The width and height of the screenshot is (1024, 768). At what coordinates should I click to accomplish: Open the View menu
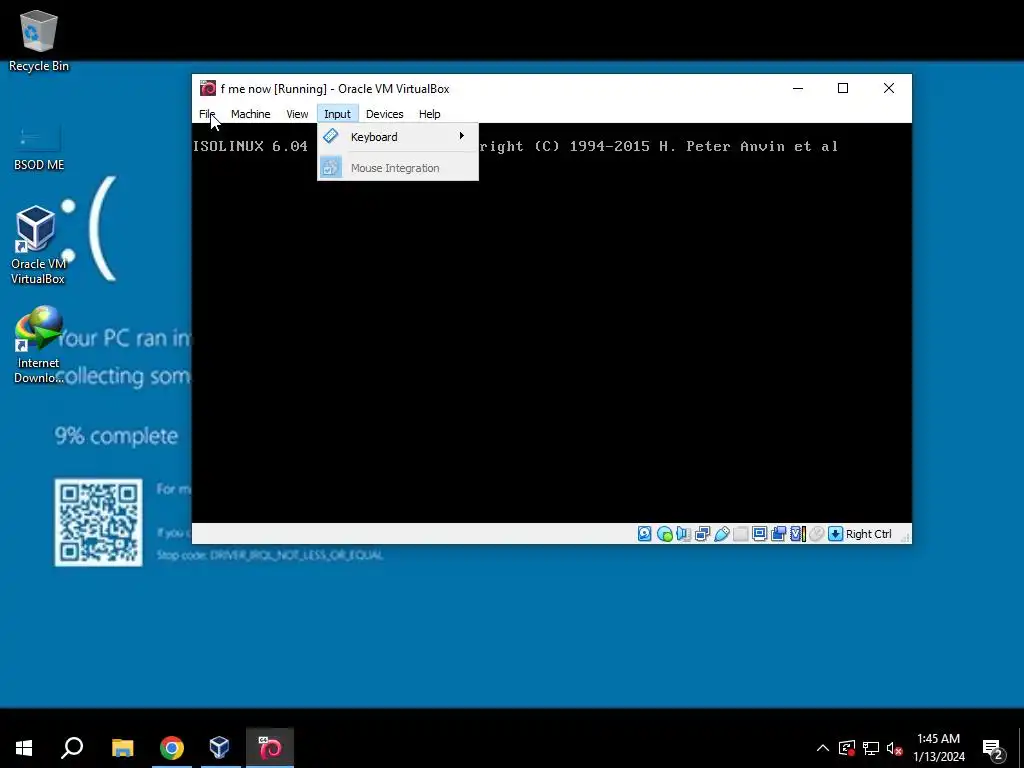[x=297, y=114]
